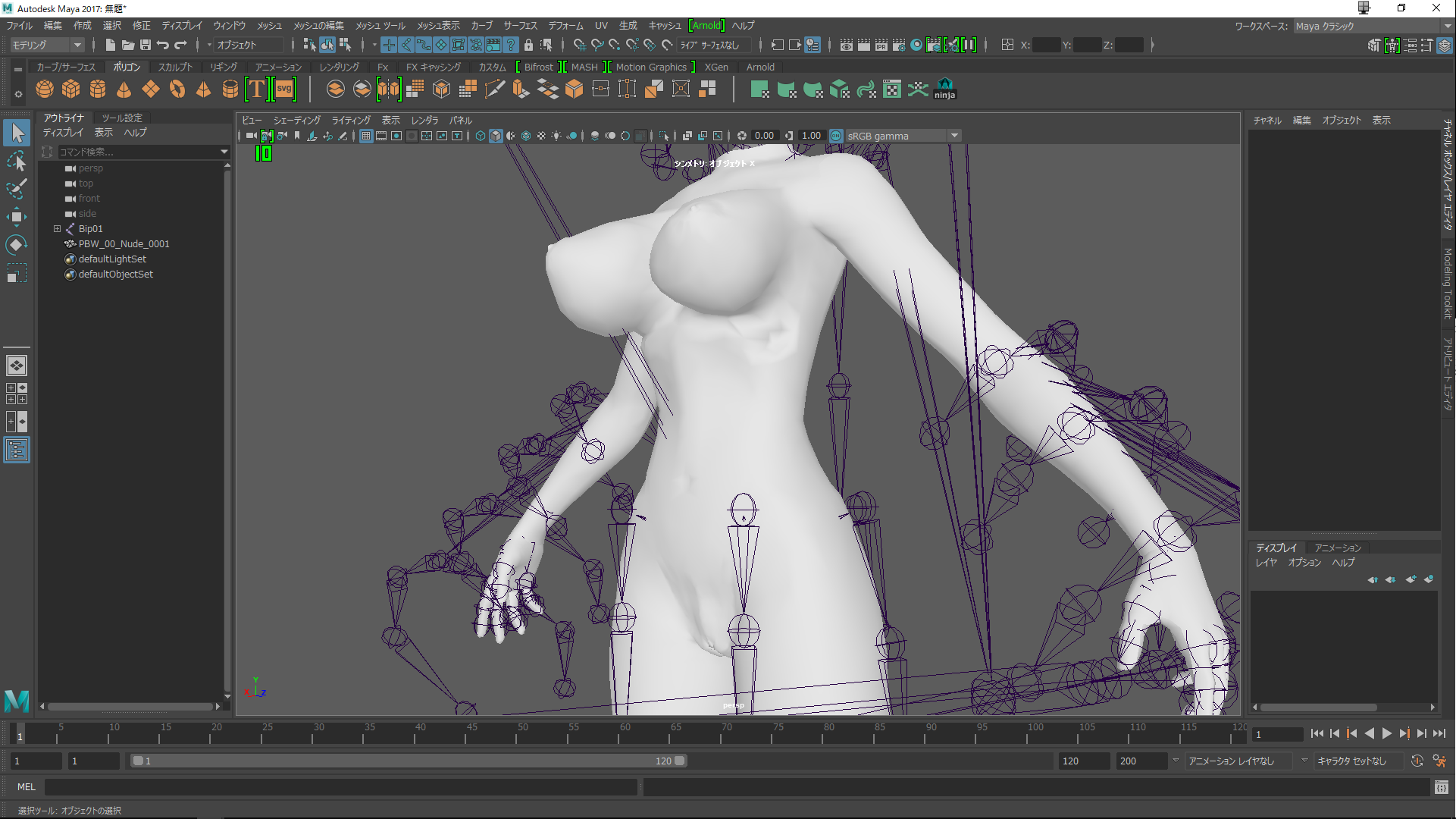This screenshot has height=819, width=1456.
Task: Toggle viewport grid display icon
Action: (x=366, y=136)
